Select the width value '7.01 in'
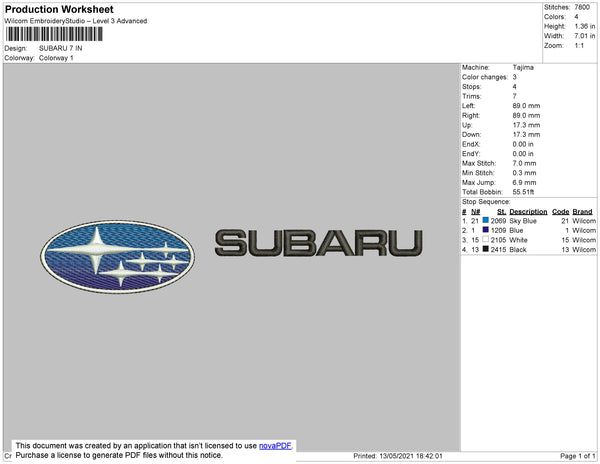The height and width of the screenshot is (464, 600). click(x=585, y=36)
